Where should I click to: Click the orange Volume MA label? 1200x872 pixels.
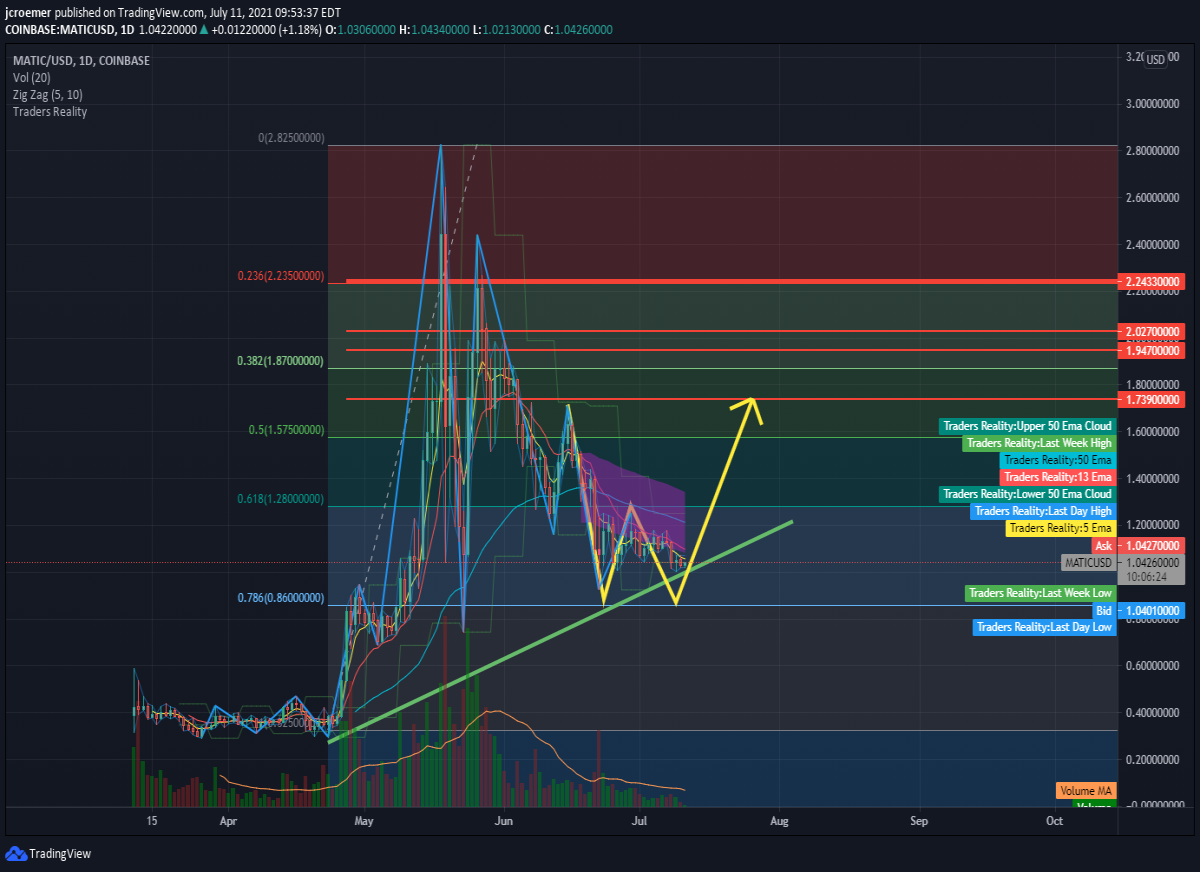pos(1085,791)
